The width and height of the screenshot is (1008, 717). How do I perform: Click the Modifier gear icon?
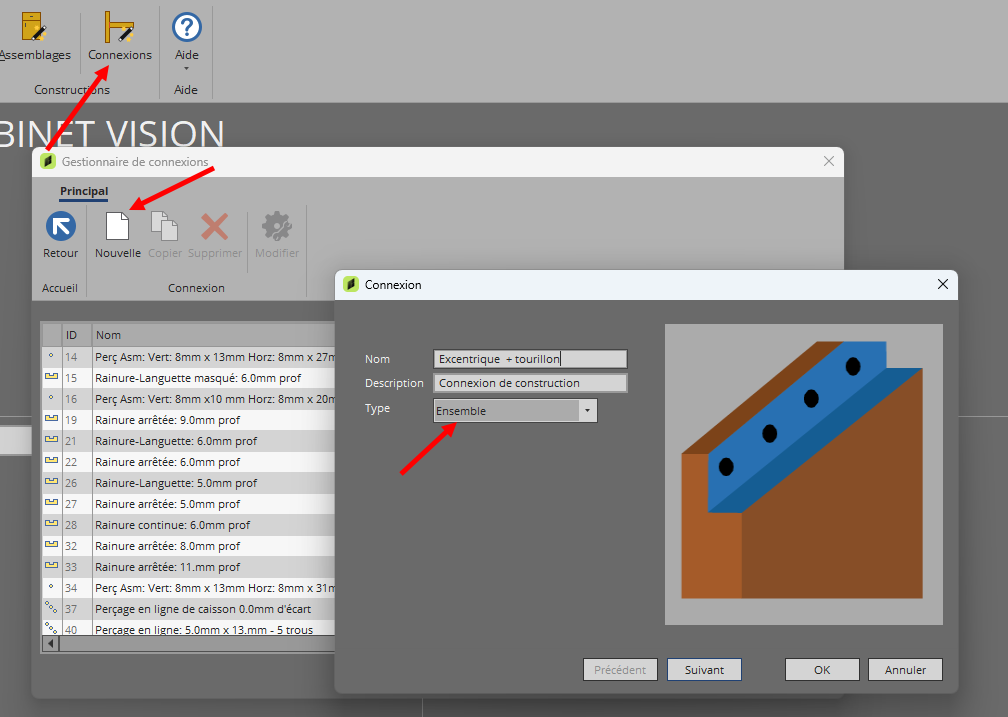277,226
